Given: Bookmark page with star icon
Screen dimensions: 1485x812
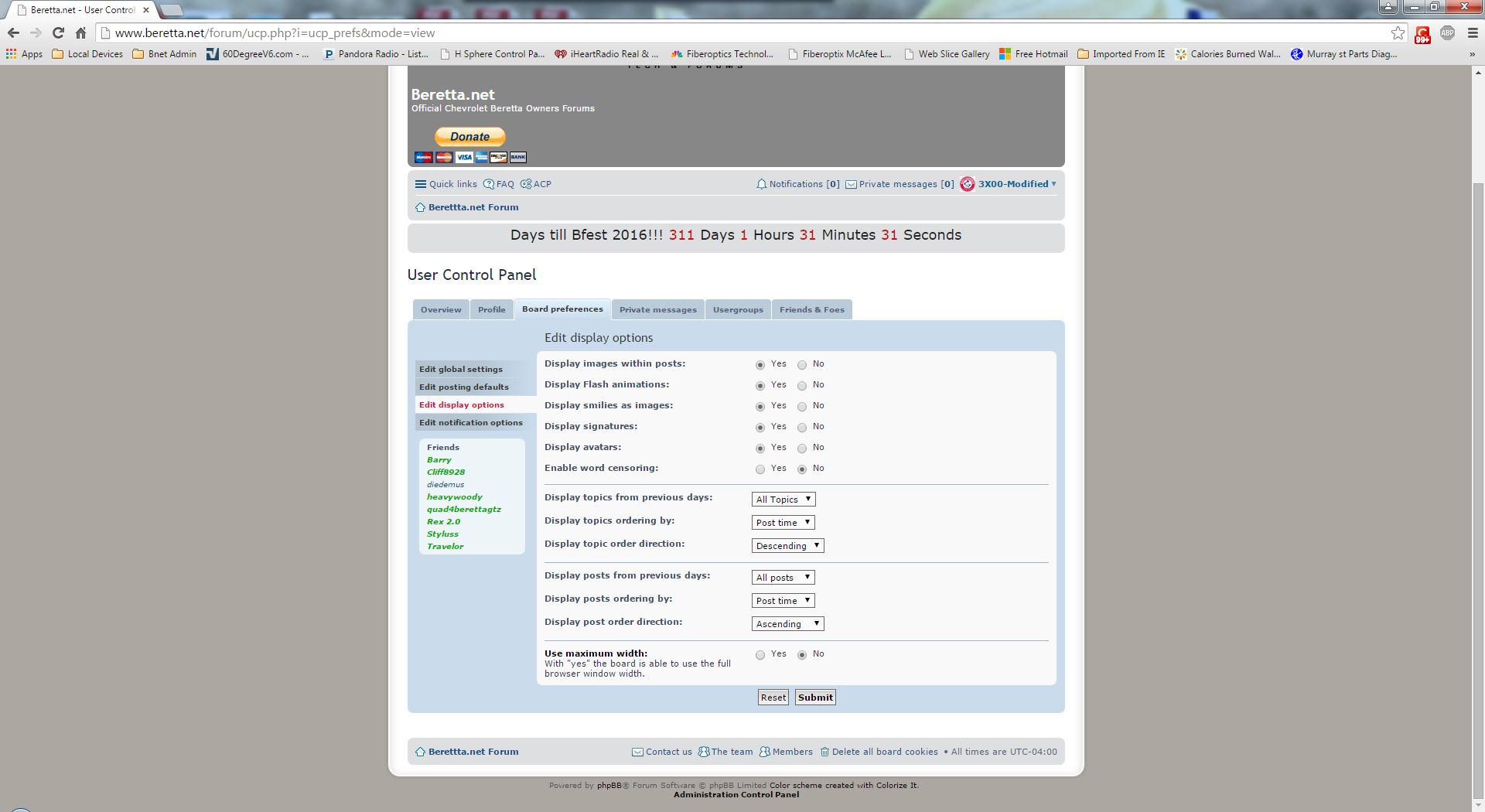Looking at the screenshot, I should [x=1398, y=32].
